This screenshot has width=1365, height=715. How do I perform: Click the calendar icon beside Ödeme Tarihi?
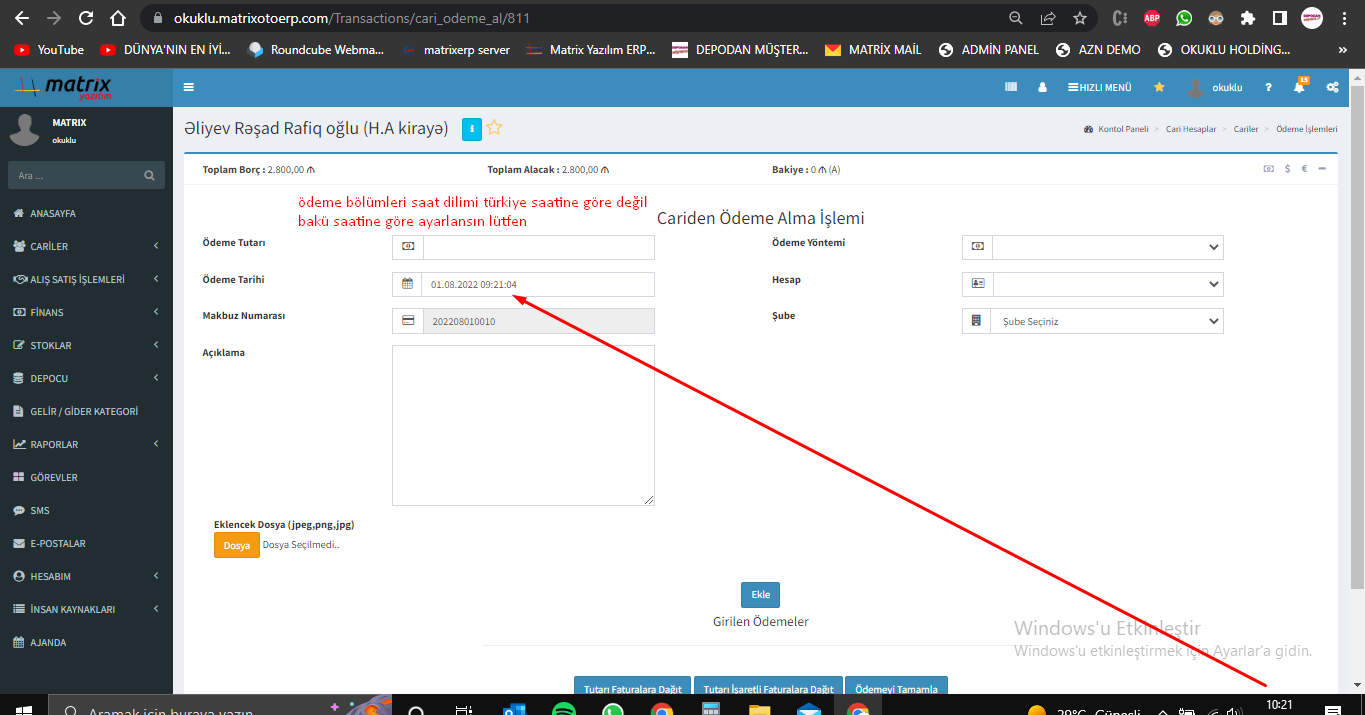407,284
